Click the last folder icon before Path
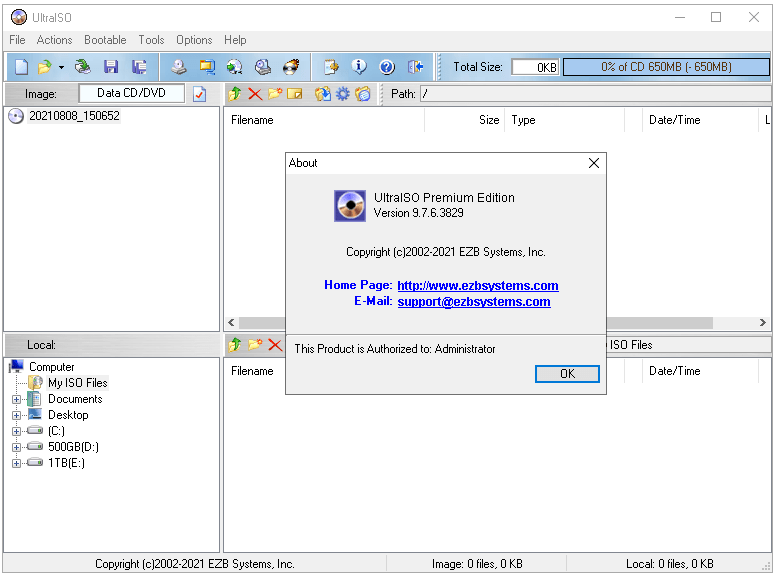The height and width of the screenshot is (574, 774). coord(363,94)
